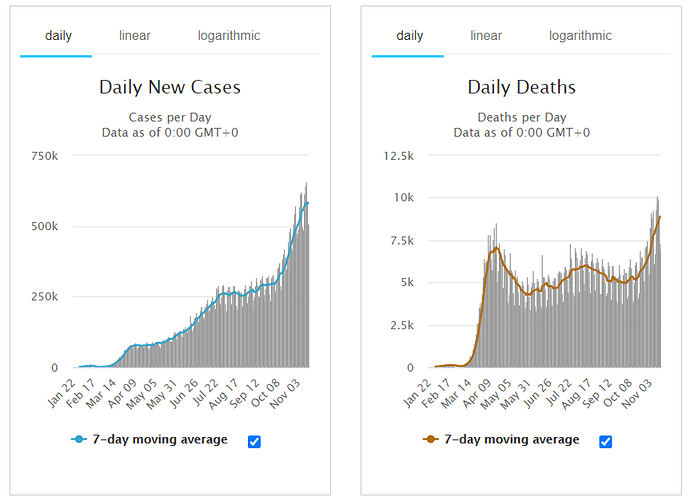
Task: Switch Daily Deaths chart to linear
Action: coord(486,36)
